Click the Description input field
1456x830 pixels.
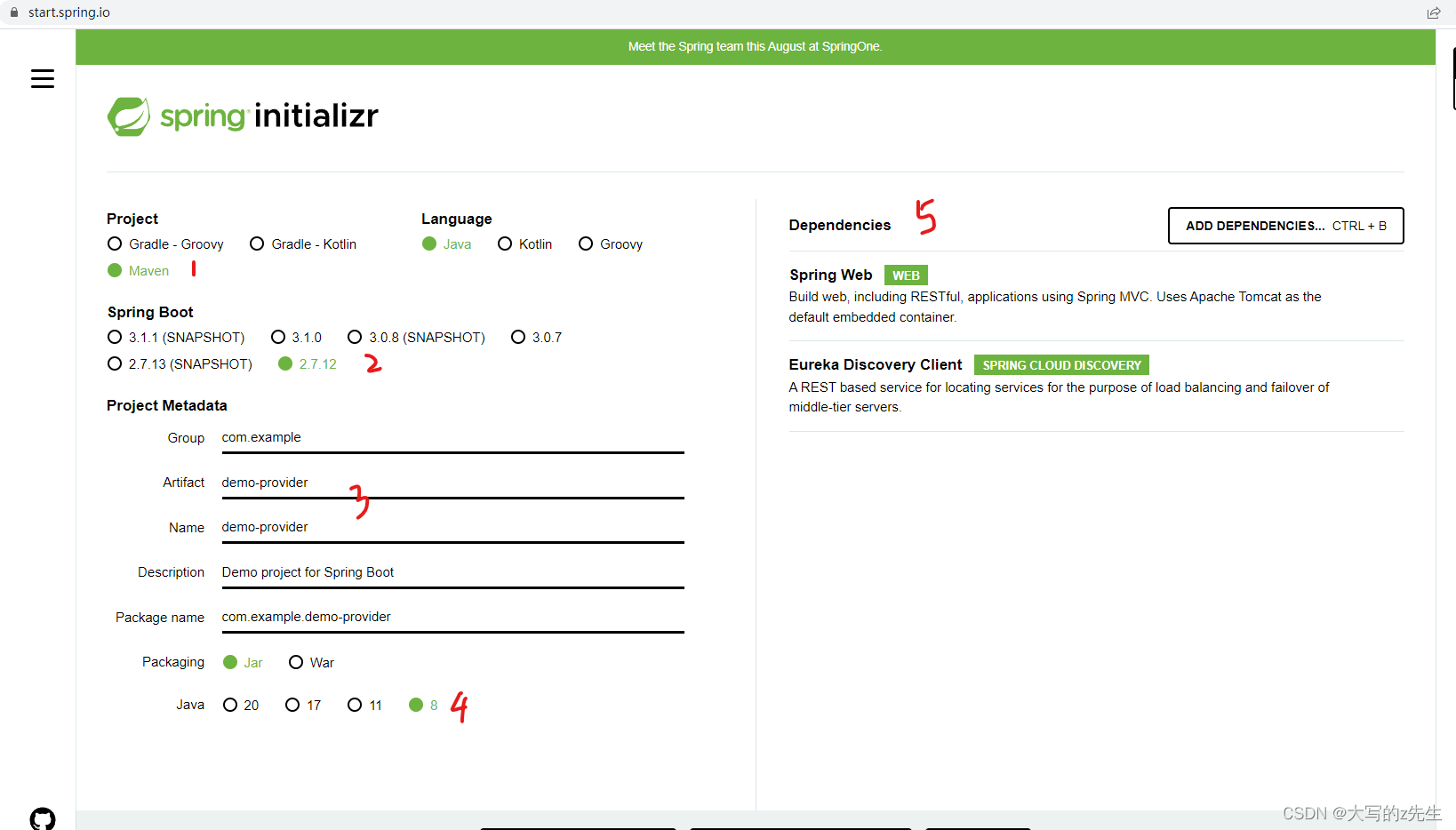(x=452, y=573)
